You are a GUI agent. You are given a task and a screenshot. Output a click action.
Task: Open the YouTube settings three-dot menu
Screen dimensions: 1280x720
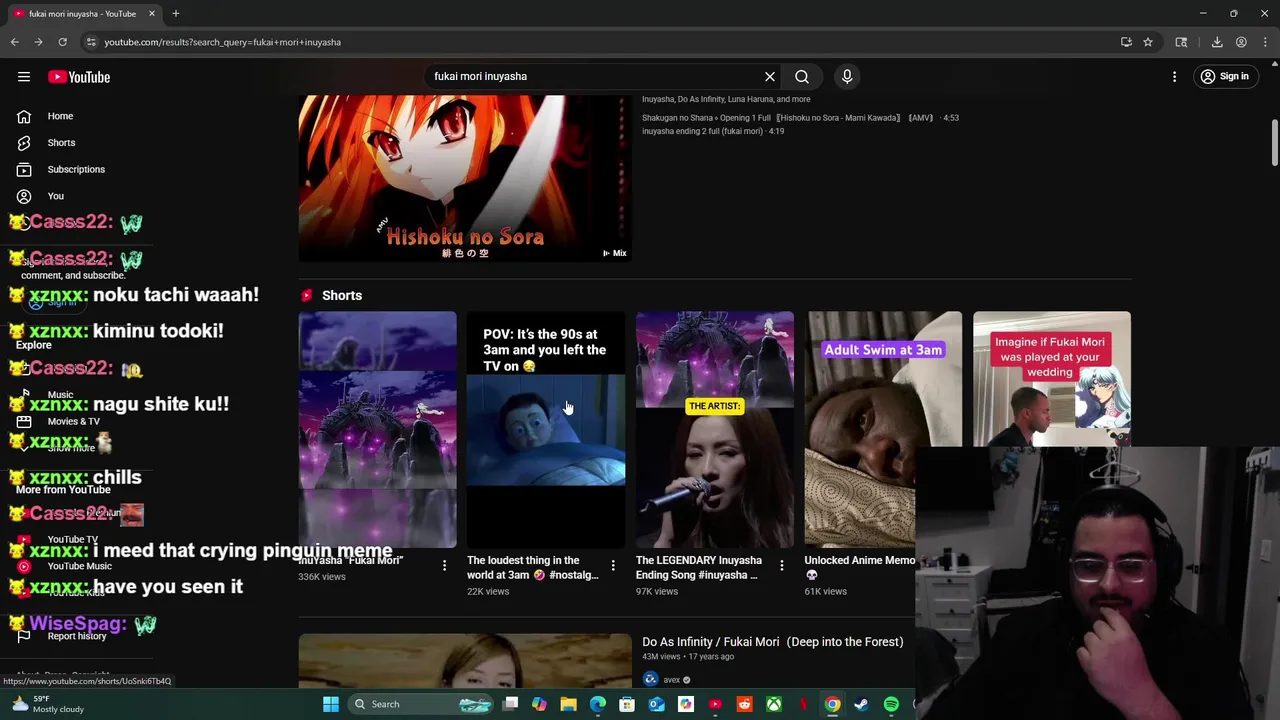(1175, 77)
